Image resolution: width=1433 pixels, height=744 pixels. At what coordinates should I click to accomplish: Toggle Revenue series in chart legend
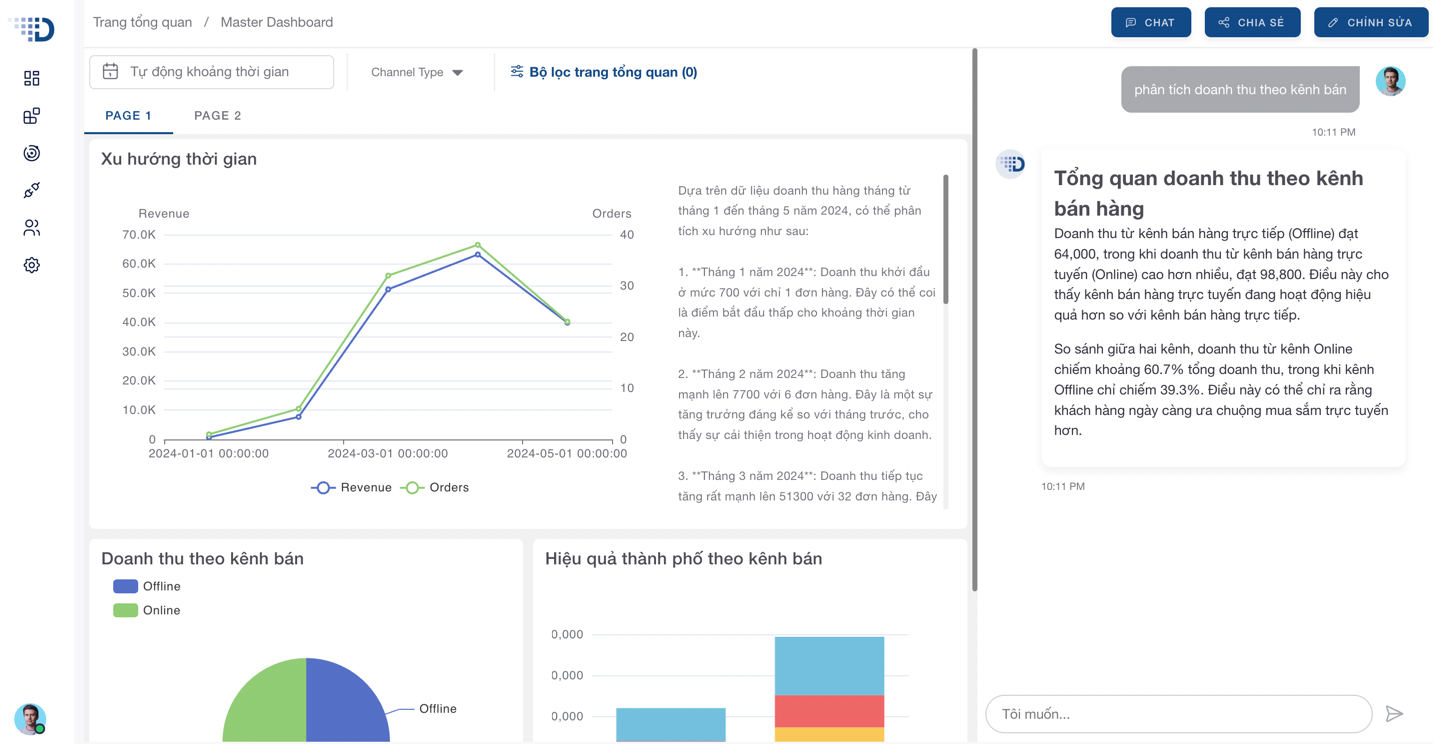[352, 488]
